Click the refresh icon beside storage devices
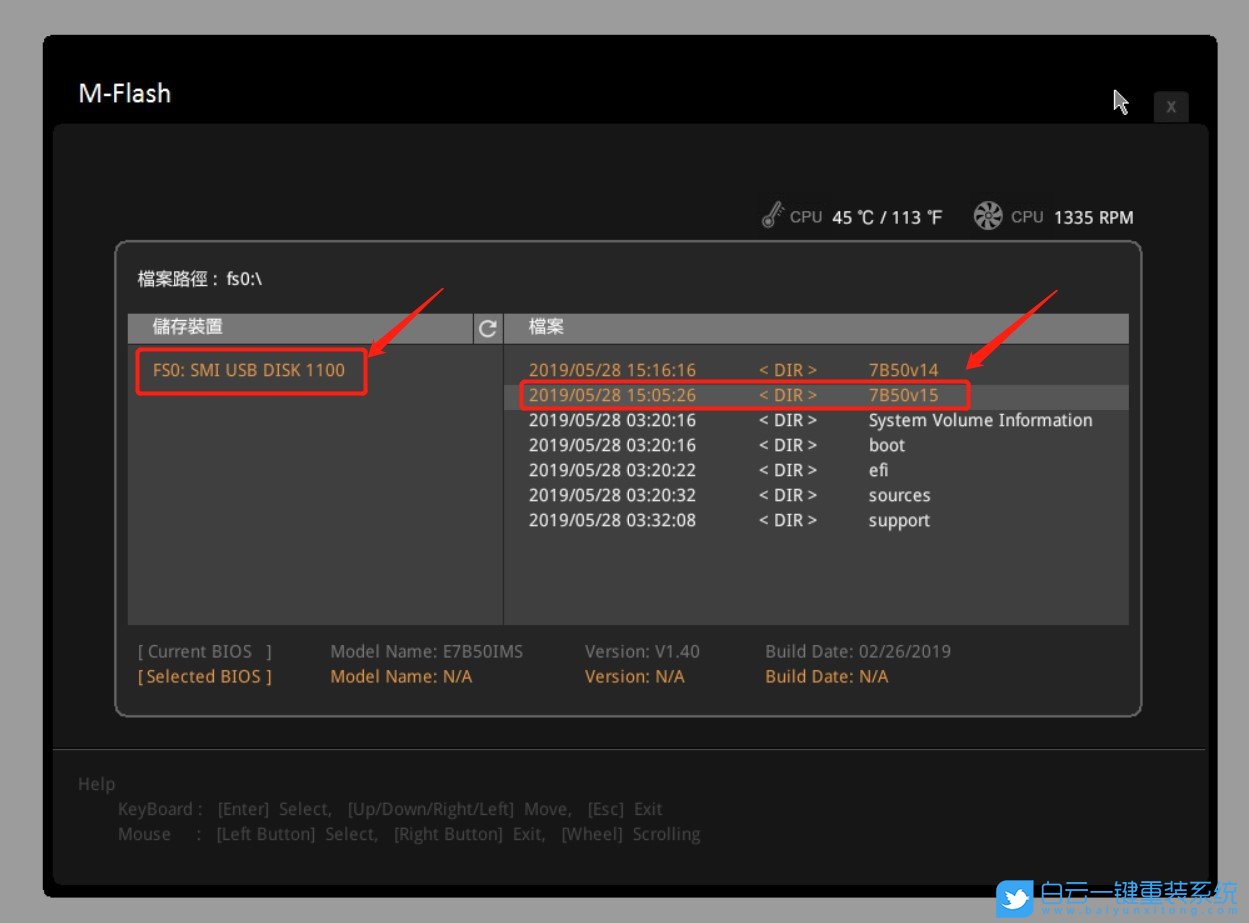The height and width of the screenshot is (923, 1249). point(487,328)
